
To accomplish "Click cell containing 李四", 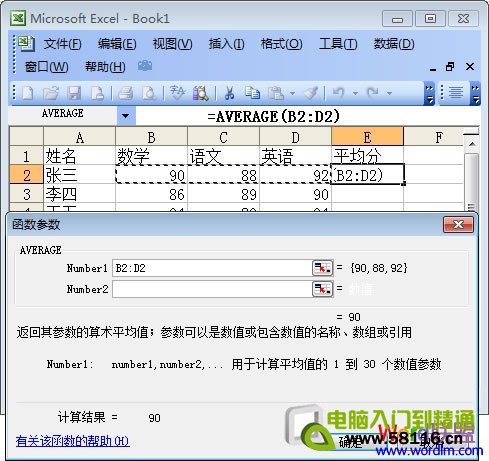I will click(79, 194).
